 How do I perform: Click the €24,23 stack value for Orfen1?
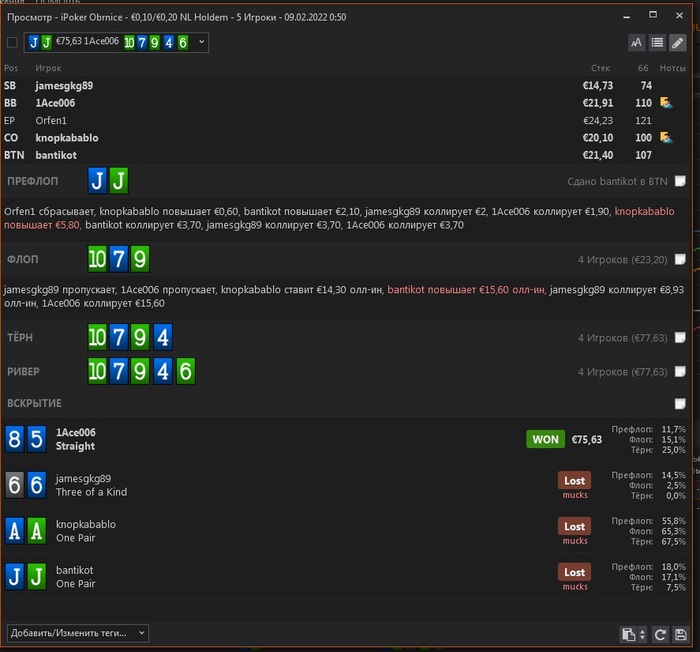point(598,121)
